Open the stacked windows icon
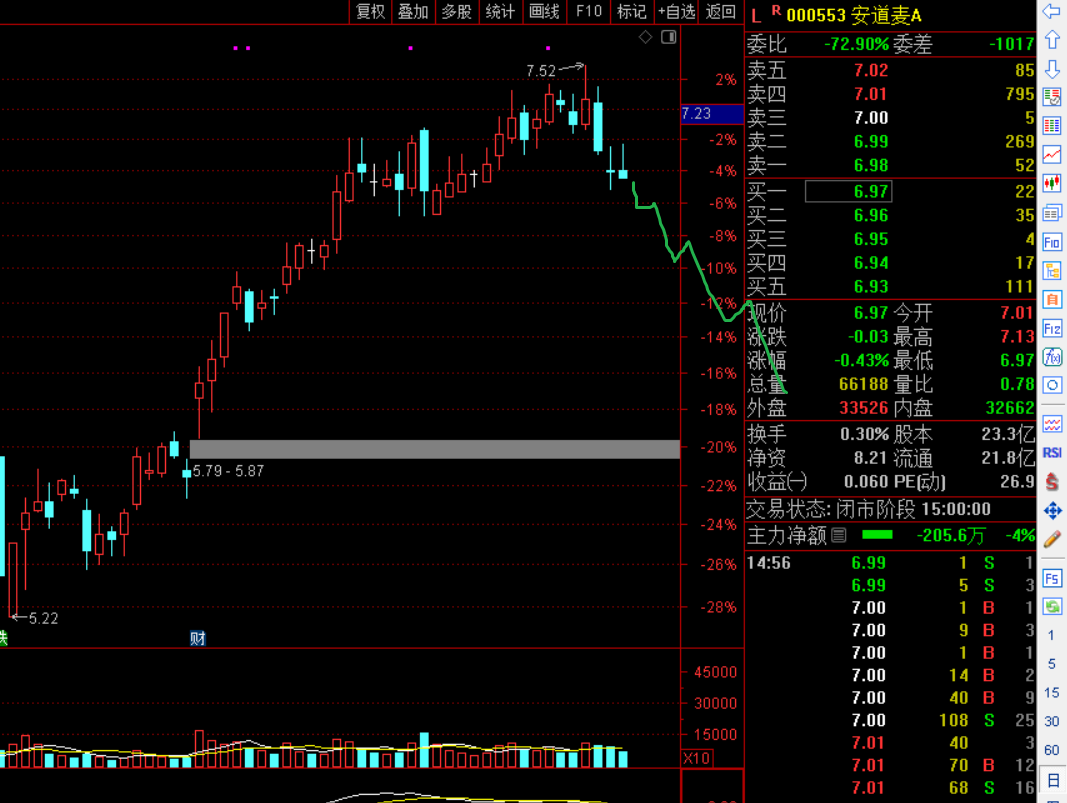1067x803 pixels. 1052,213
